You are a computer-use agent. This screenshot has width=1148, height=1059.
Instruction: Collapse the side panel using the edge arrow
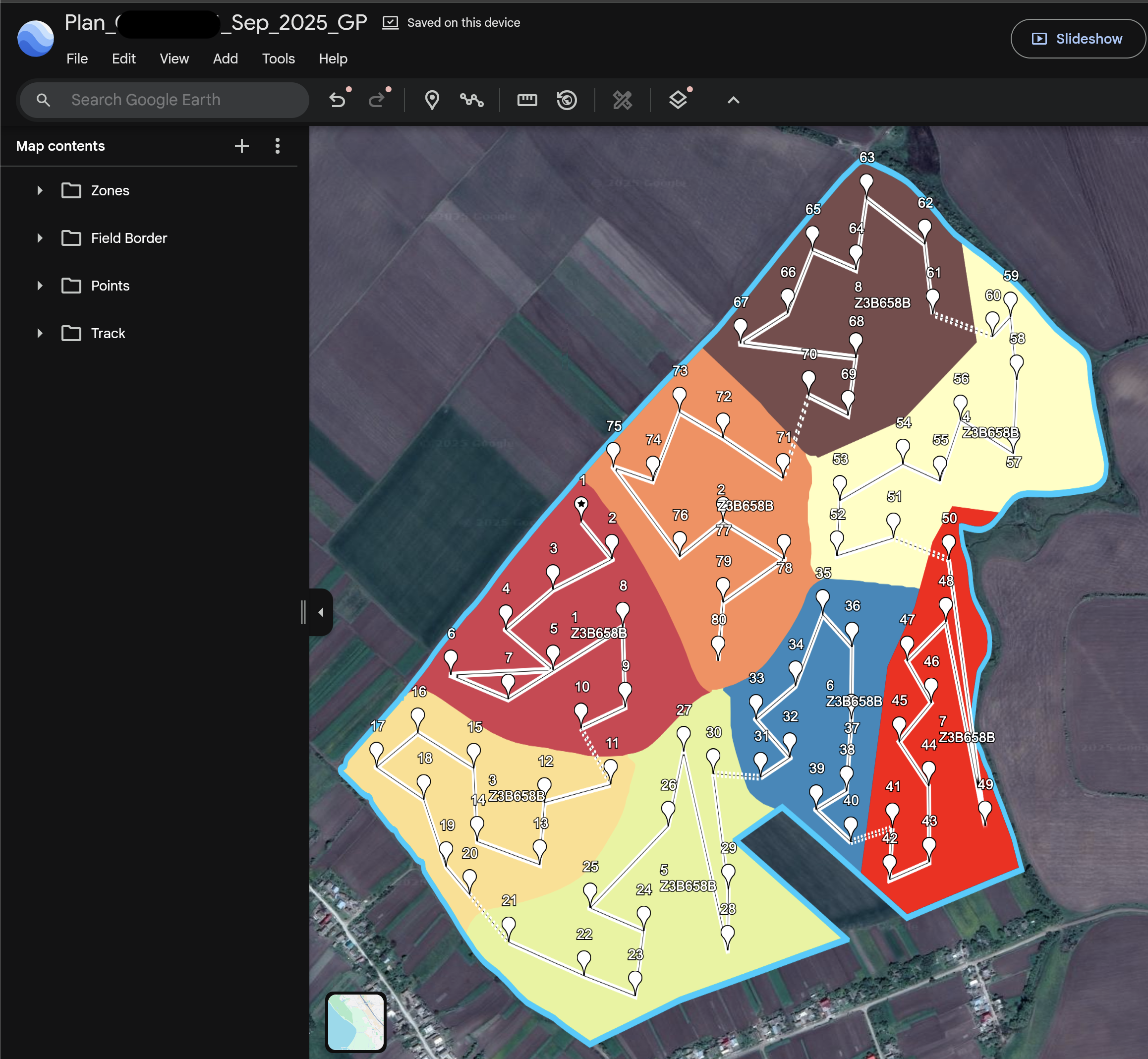tap(320, 611)
